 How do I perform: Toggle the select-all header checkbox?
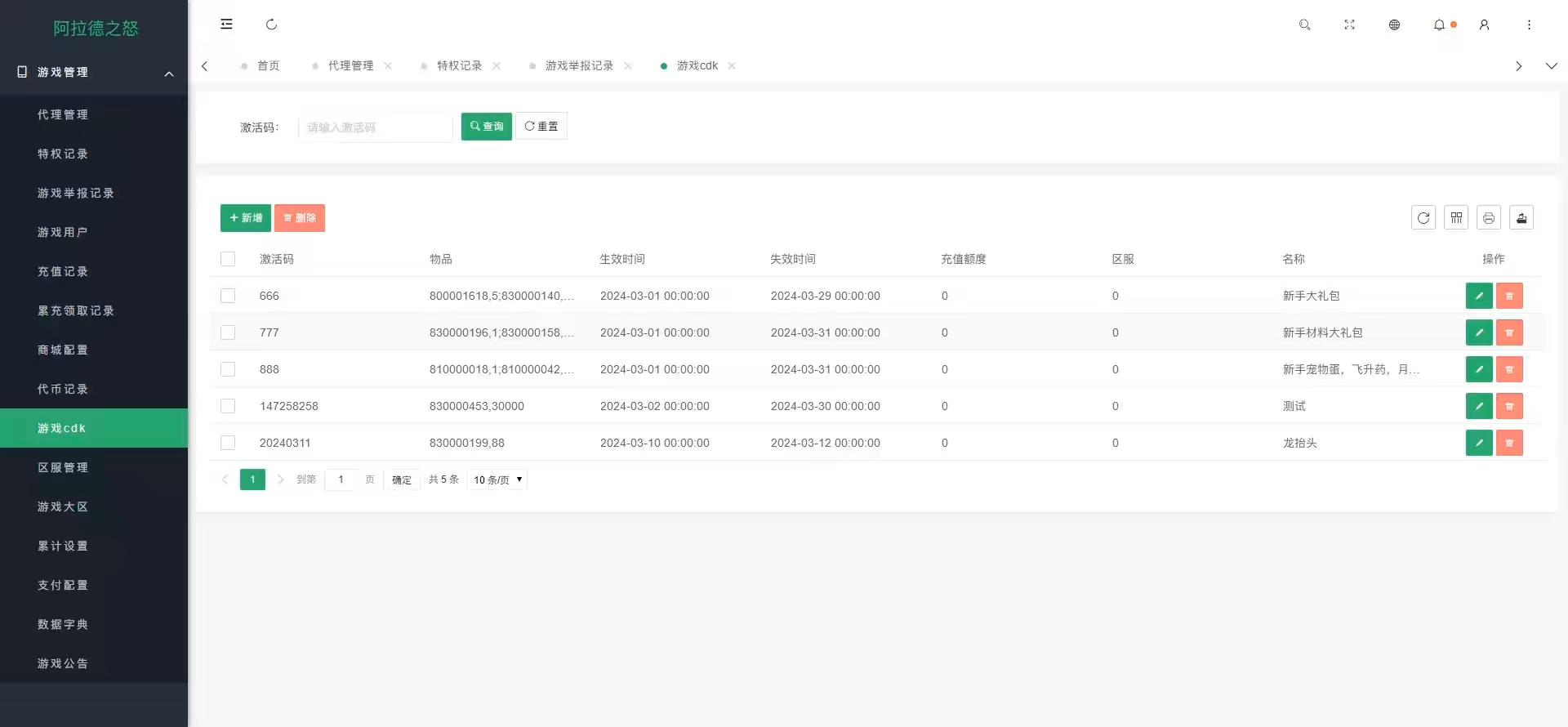pyautogui.click(x=228, y=259)
